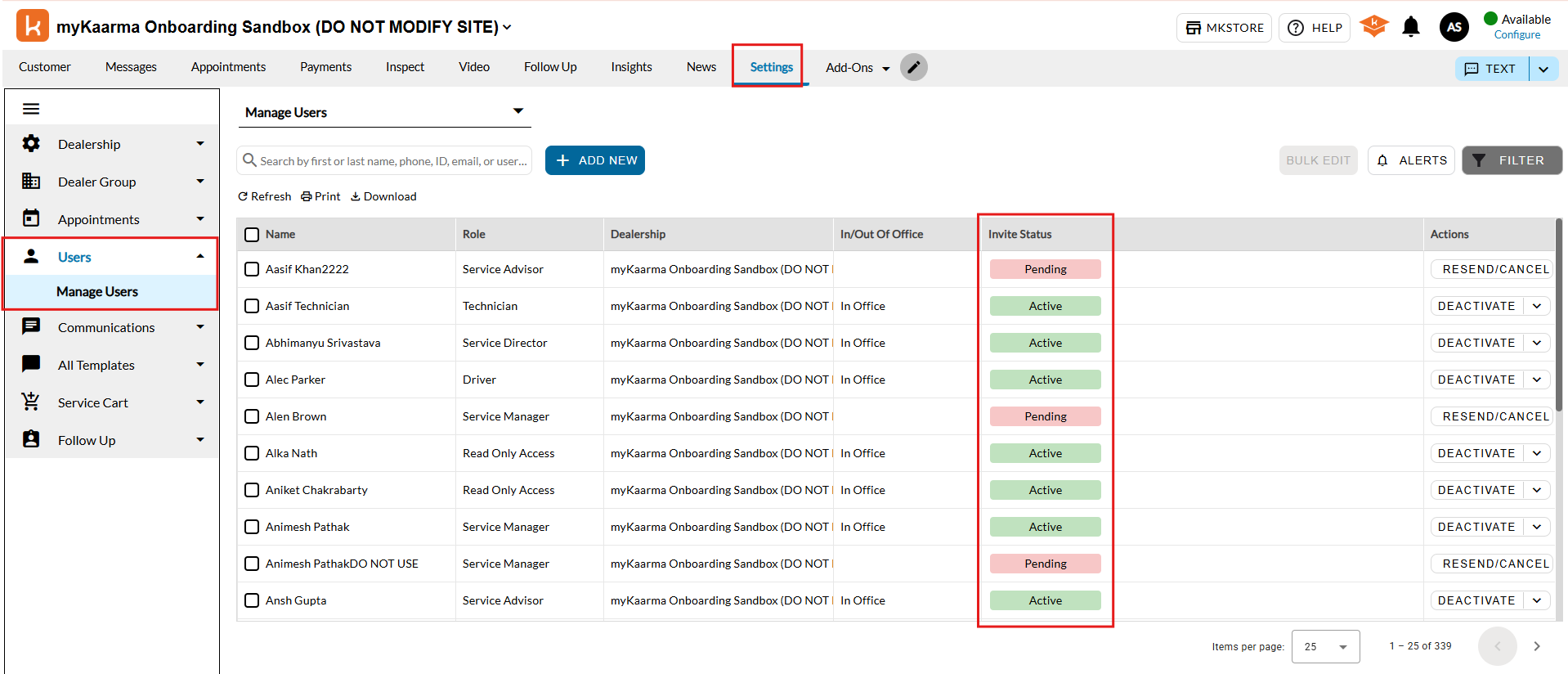Open the HELP button
1568x674 pixels.
(1315, 28)
